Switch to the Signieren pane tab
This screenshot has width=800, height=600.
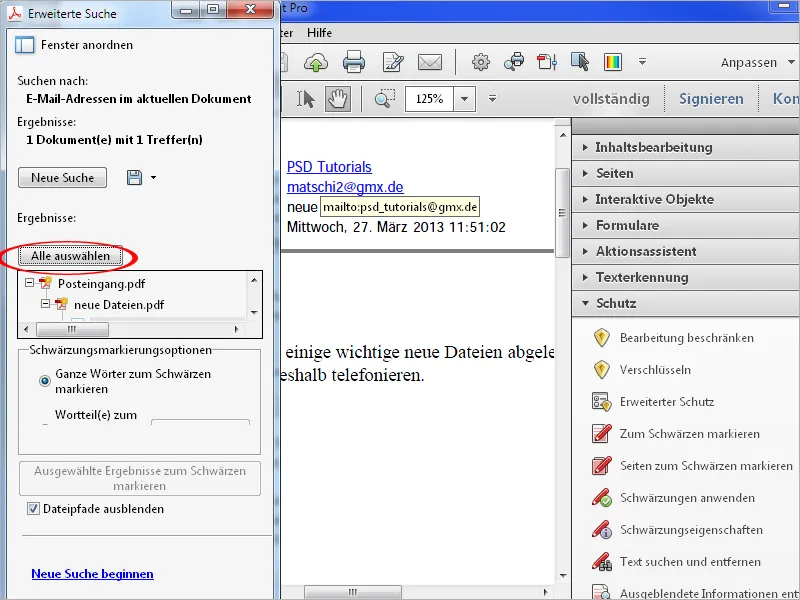point(711,98)
